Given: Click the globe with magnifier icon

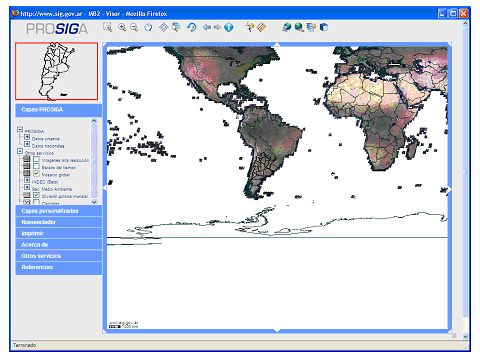Looking at the screenshot, I should [x=299, y=27].
